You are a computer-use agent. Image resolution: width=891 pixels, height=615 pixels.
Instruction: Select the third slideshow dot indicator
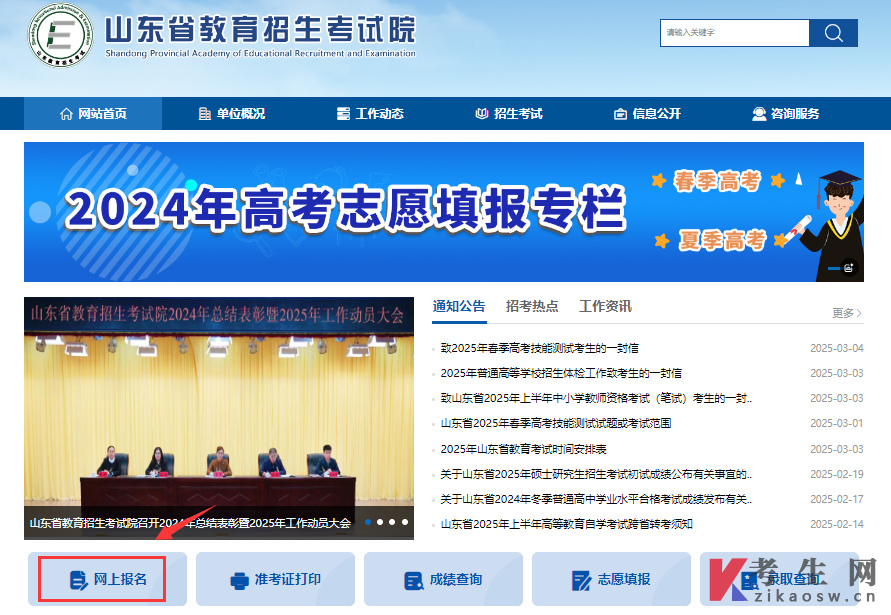coord(392,522)
